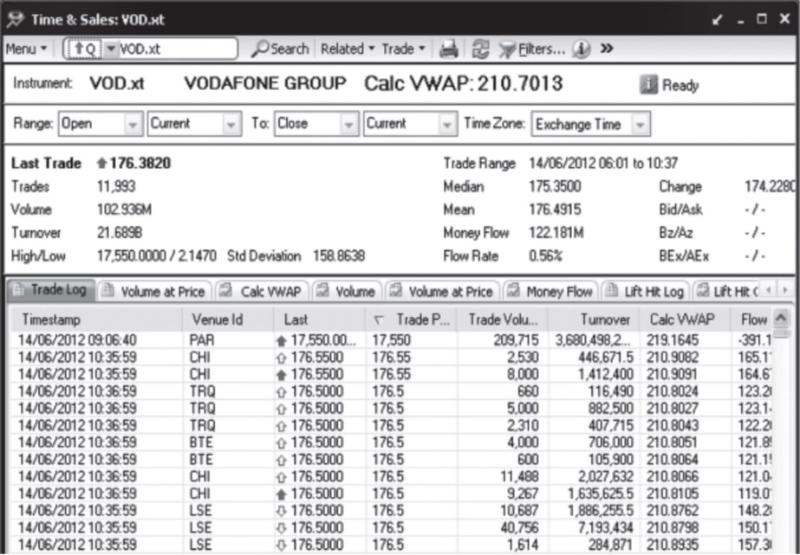Open the Related dropdown menu
The image size is (800, 555).
[347, 49]
